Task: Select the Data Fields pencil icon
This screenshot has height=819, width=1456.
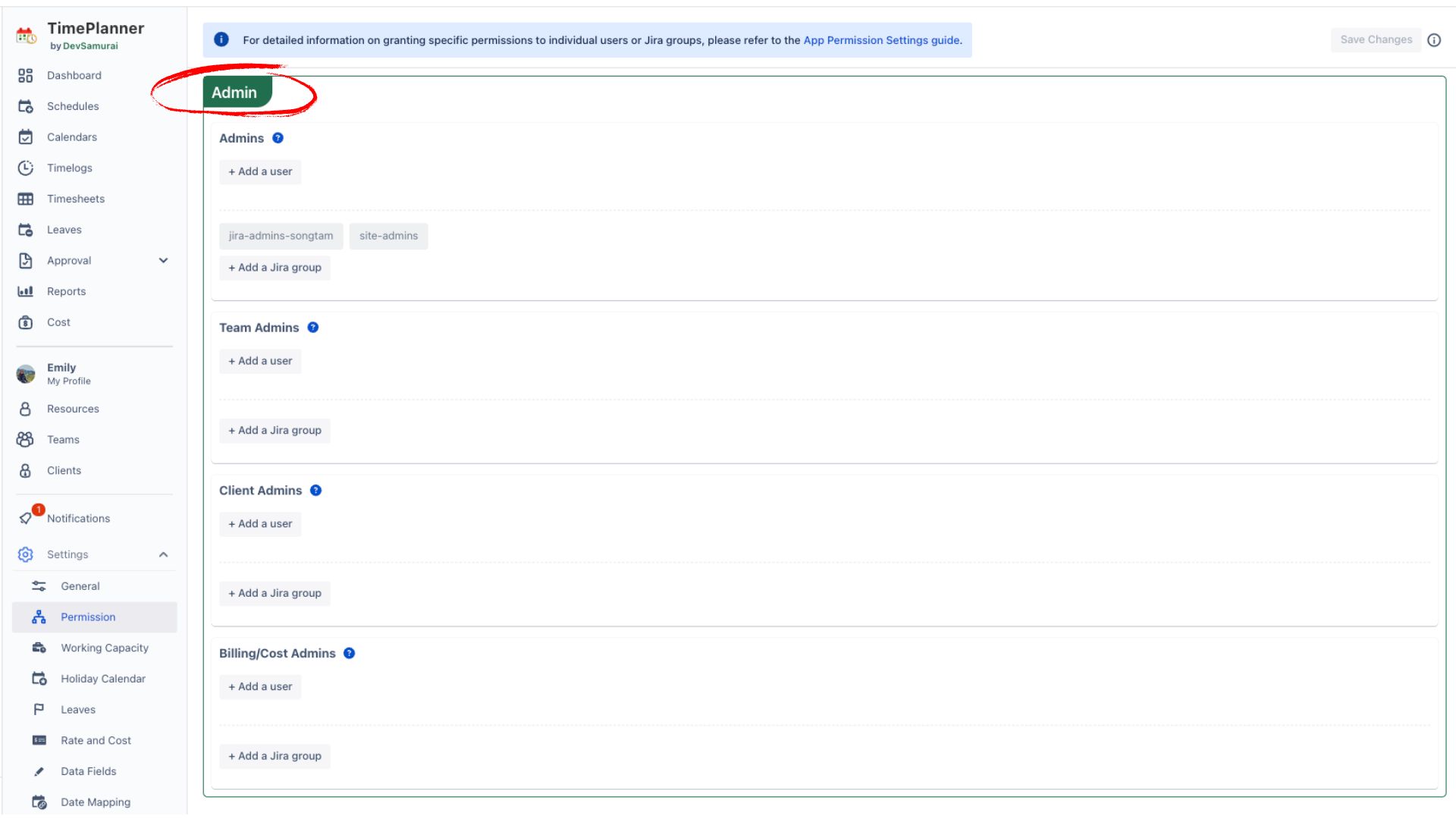Action: (39, 771)
